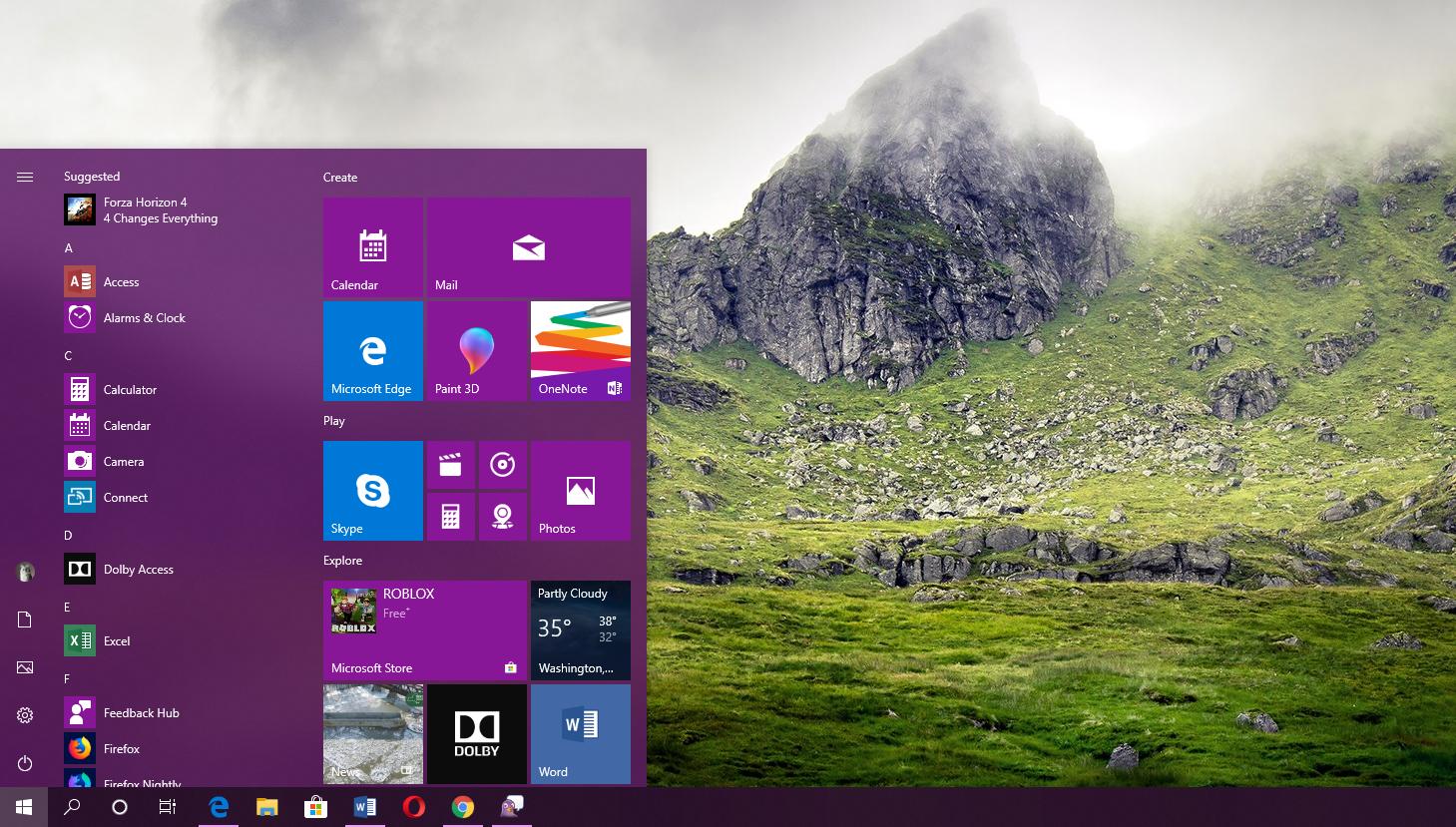Open the OneNote tile
The width and height of the screenshot is (1456, 827).
[581, 351]
